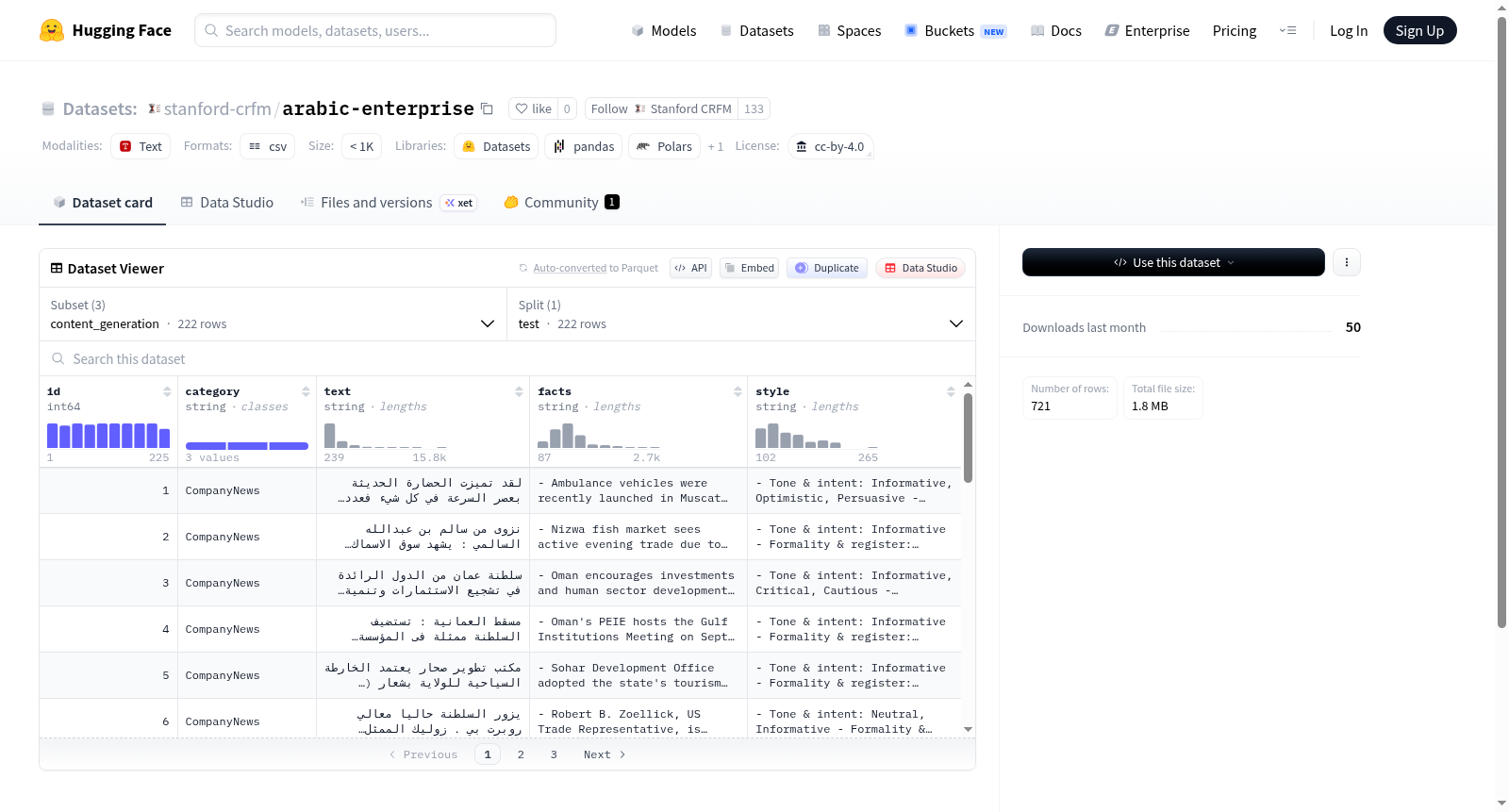The width and height of the screenshot is (1509, 812).
Task: Select the text lengths histogram
Action: (386, 435)
